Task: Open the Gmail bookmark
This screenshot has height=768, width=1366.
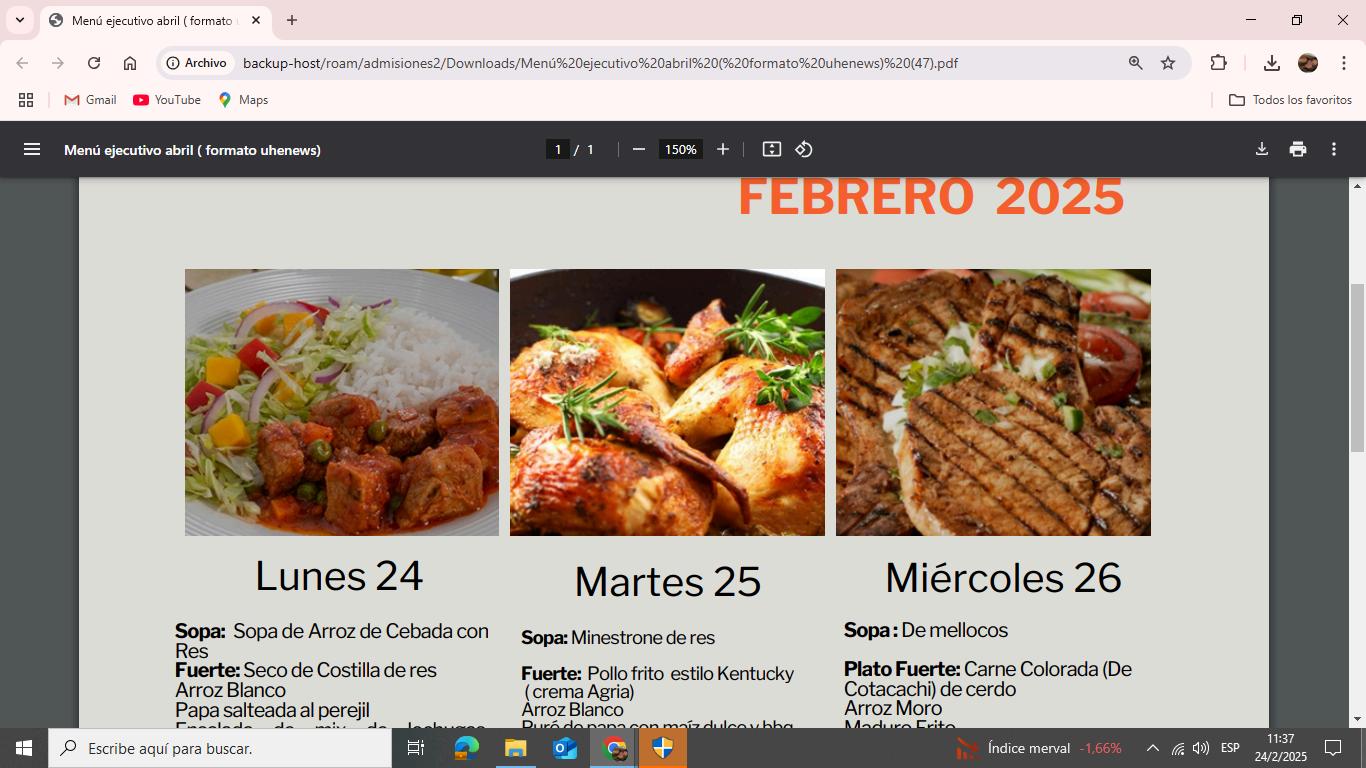Action: tap(90, 100)
